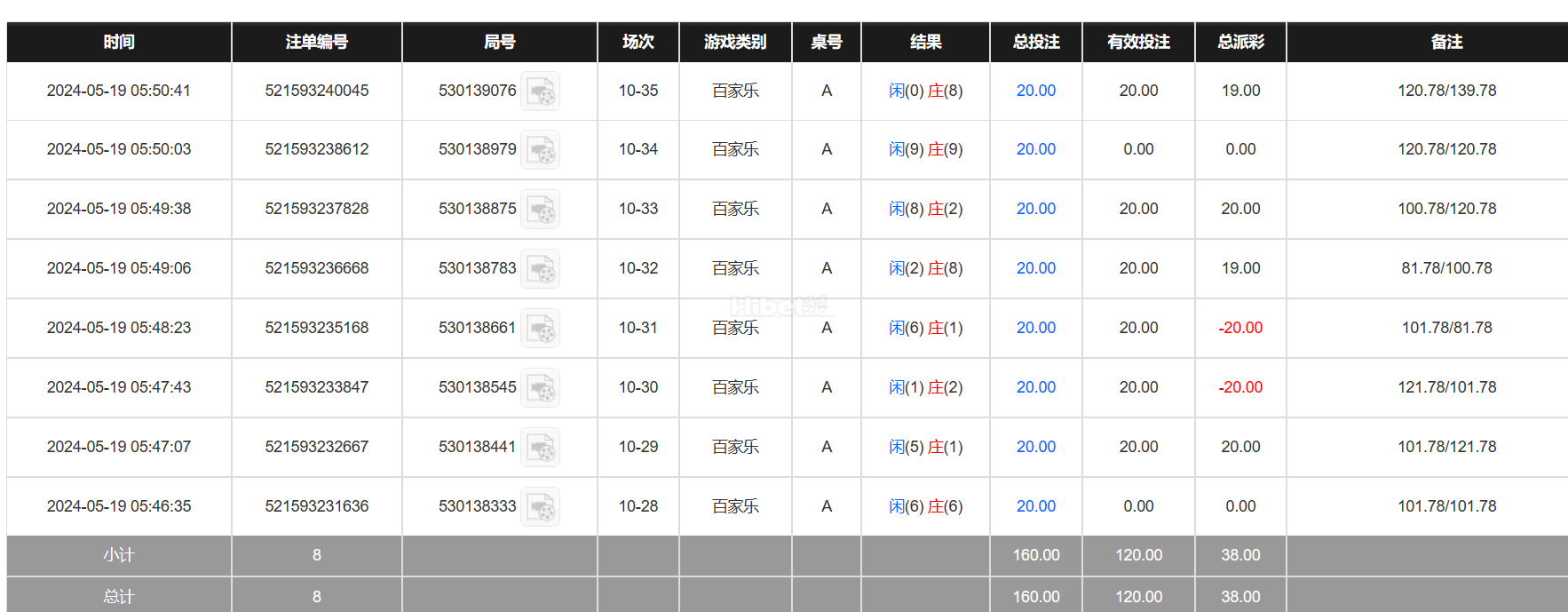Click the 总派彩 column header
Viewport: 1568px width, 612px height.
click(x=1240, y=42)
